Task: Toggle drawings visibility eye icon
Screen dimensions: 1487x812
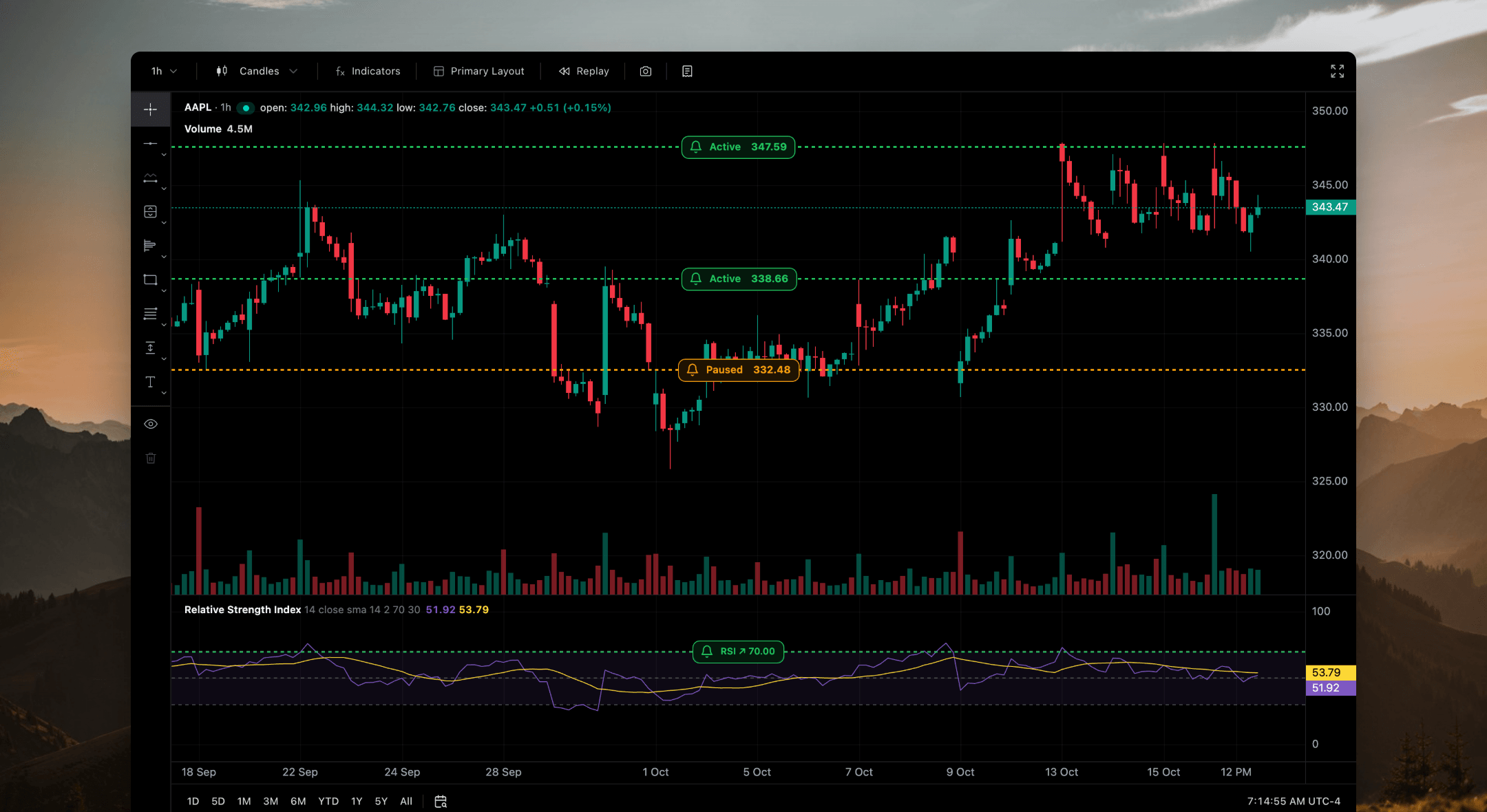Action: 151,424
